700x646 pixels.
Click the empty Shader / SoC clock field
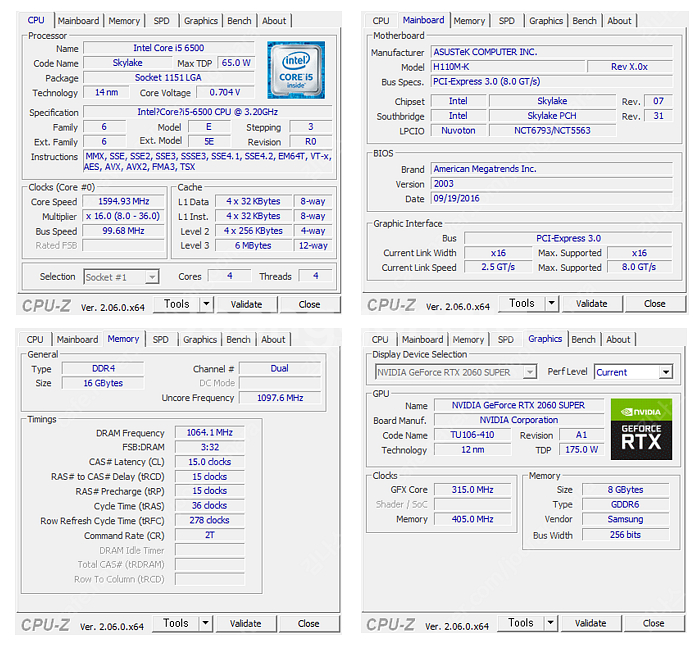[x=472, y=504]
